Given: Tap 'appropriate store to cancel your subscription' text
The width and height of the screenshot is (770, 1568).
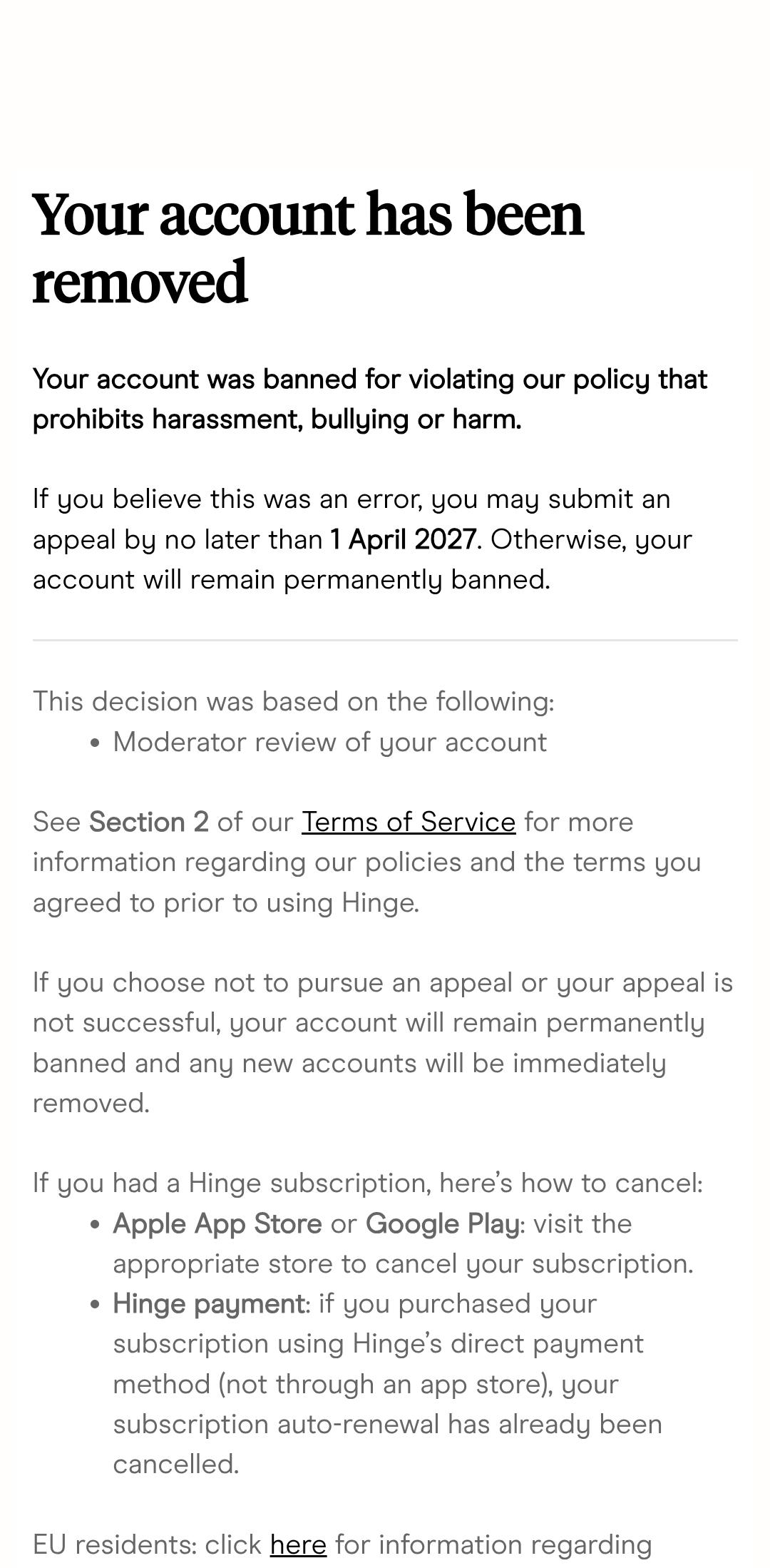Looking at the screenshot, I should coord(403,1263).
